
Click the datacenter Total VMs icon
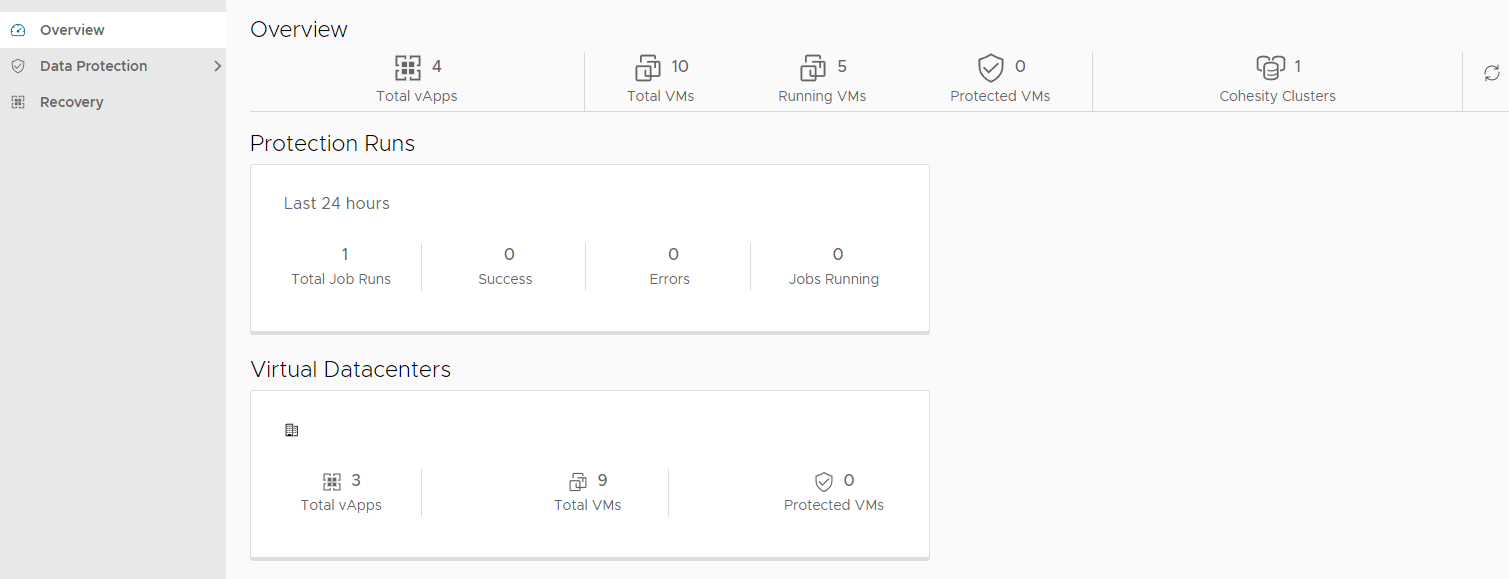click(x=578, y=482)
